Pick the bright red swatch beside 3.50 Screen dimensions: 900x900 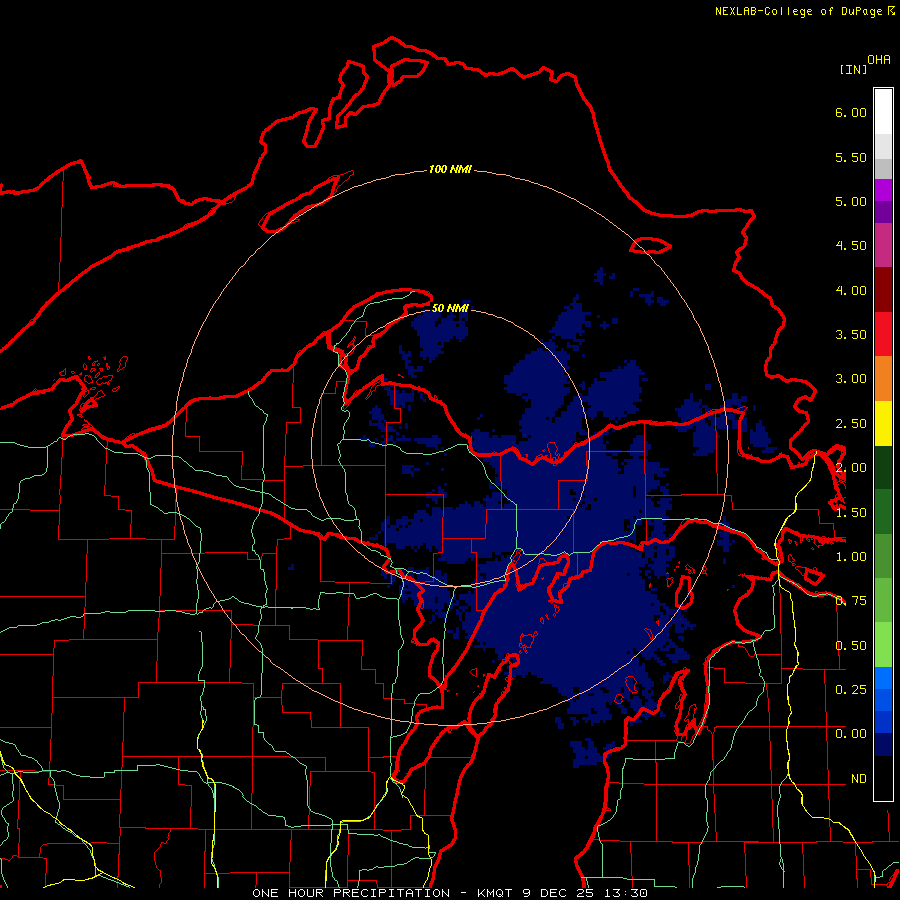(883, 334)
